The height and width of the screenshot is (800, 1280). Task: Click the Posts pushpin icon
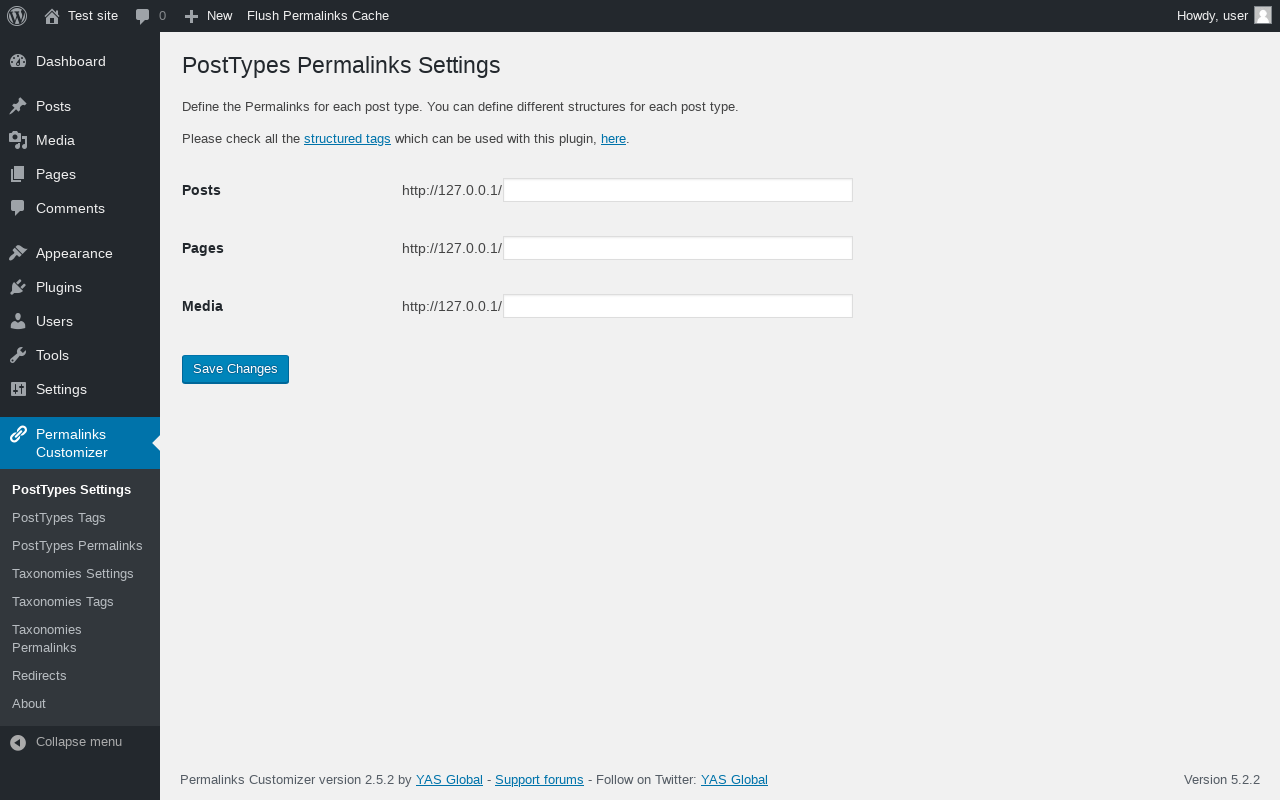[18, 106]
